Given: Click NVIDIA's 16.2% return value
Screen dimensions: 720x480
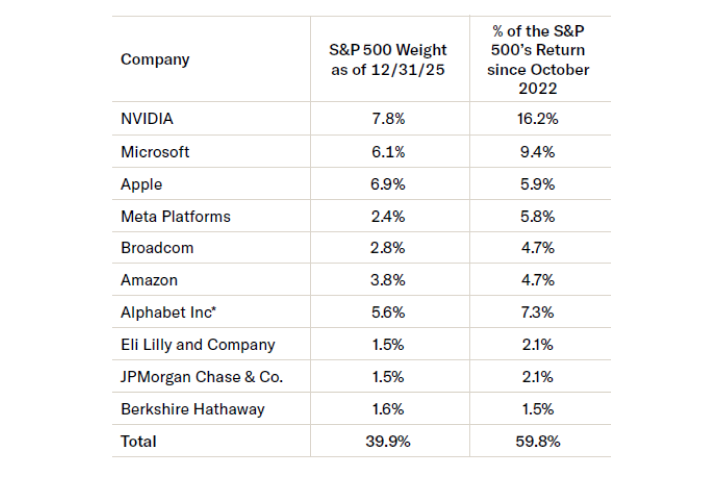Looking at the screenshot, I should click(x=538, y=119).
